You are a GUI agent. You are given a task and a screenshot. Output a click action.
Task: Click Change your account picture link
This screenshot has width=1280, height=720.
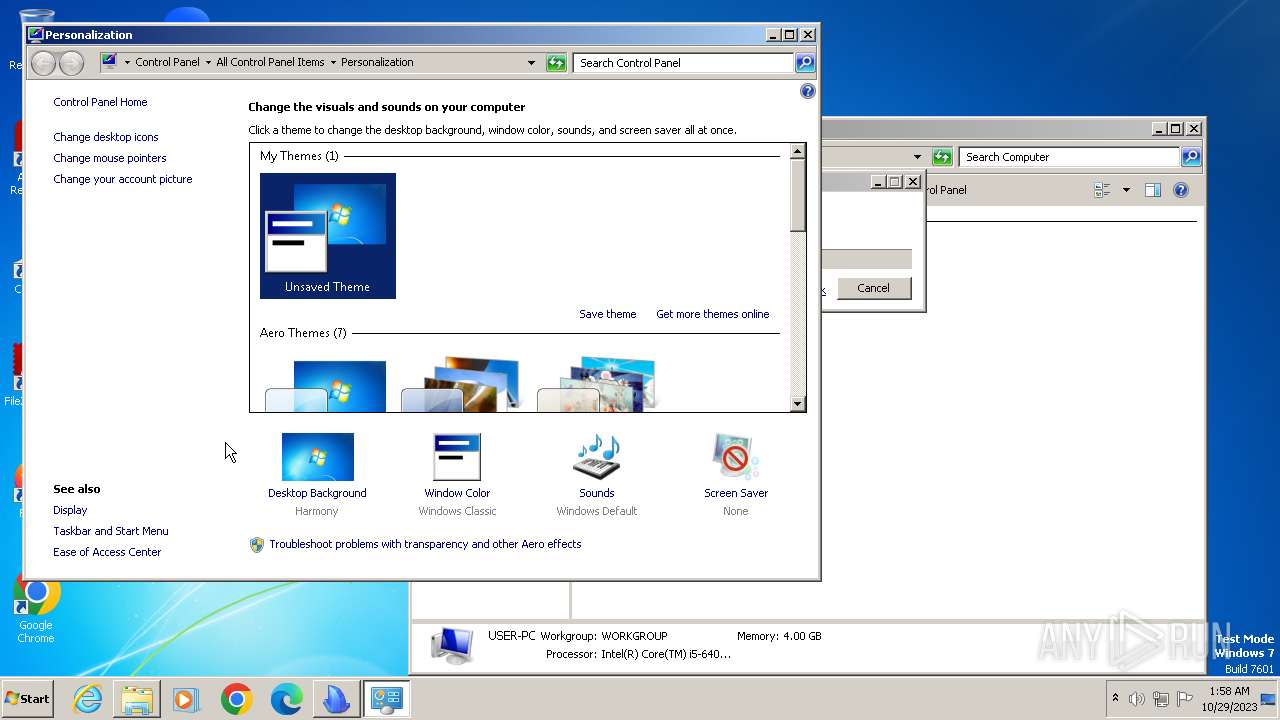(123, 179)
